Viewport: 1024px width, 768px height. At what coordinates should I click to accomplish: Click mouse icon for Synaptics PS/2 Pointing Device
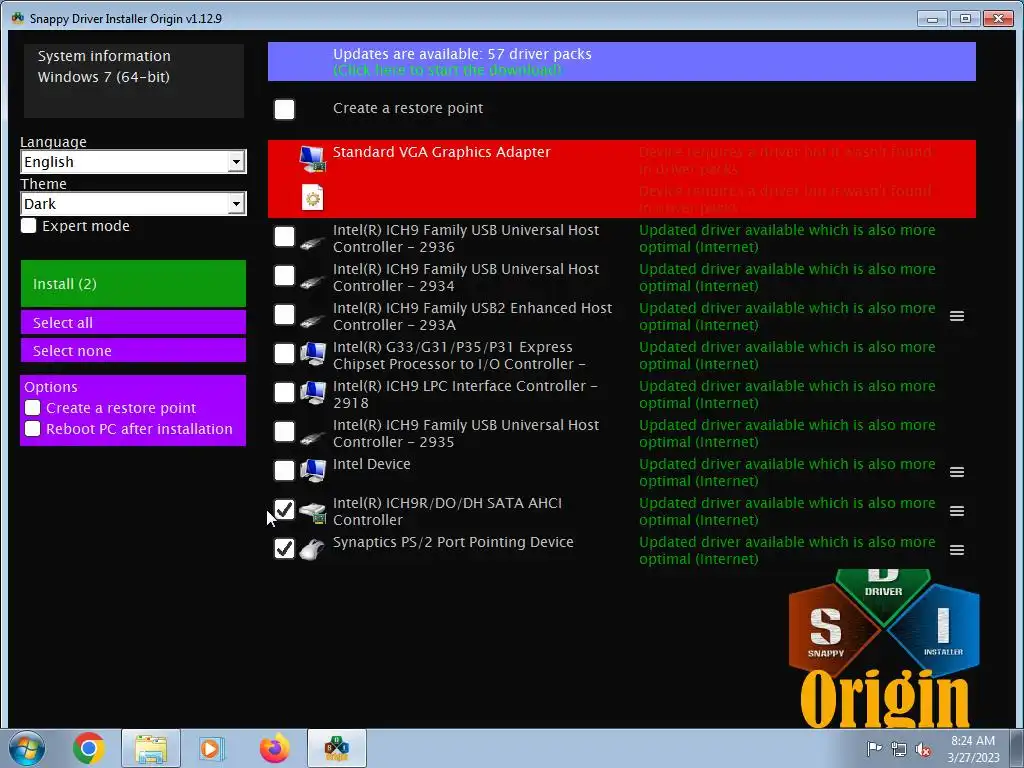(x=312, y=550)
